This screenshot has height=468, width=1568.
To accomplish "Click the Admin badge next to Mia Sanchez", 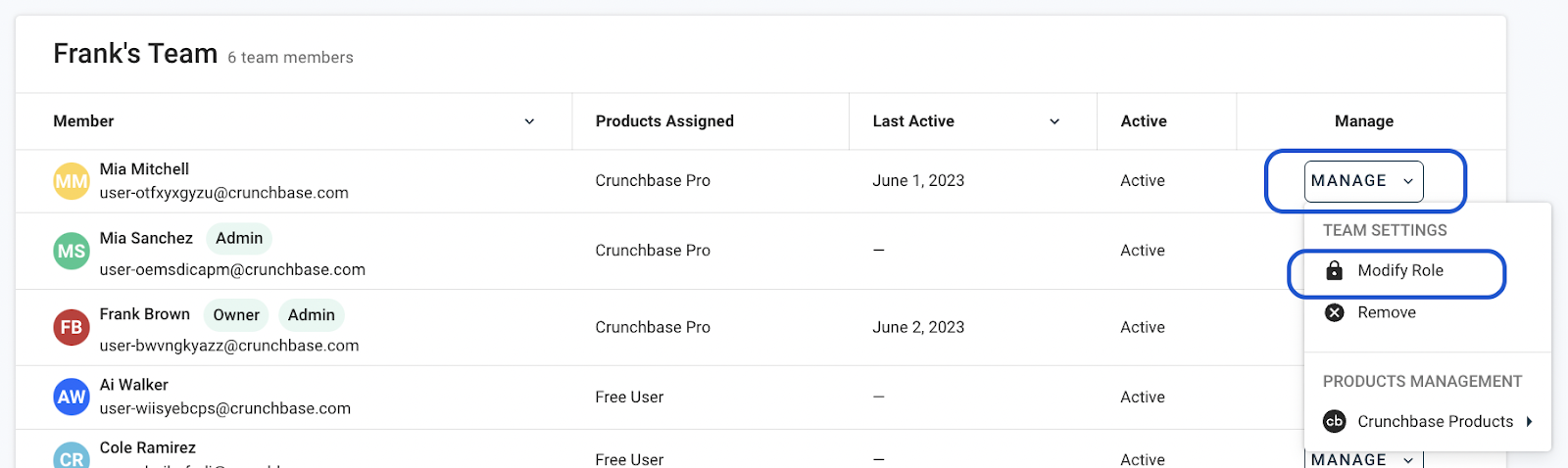I will coord(239,238).
